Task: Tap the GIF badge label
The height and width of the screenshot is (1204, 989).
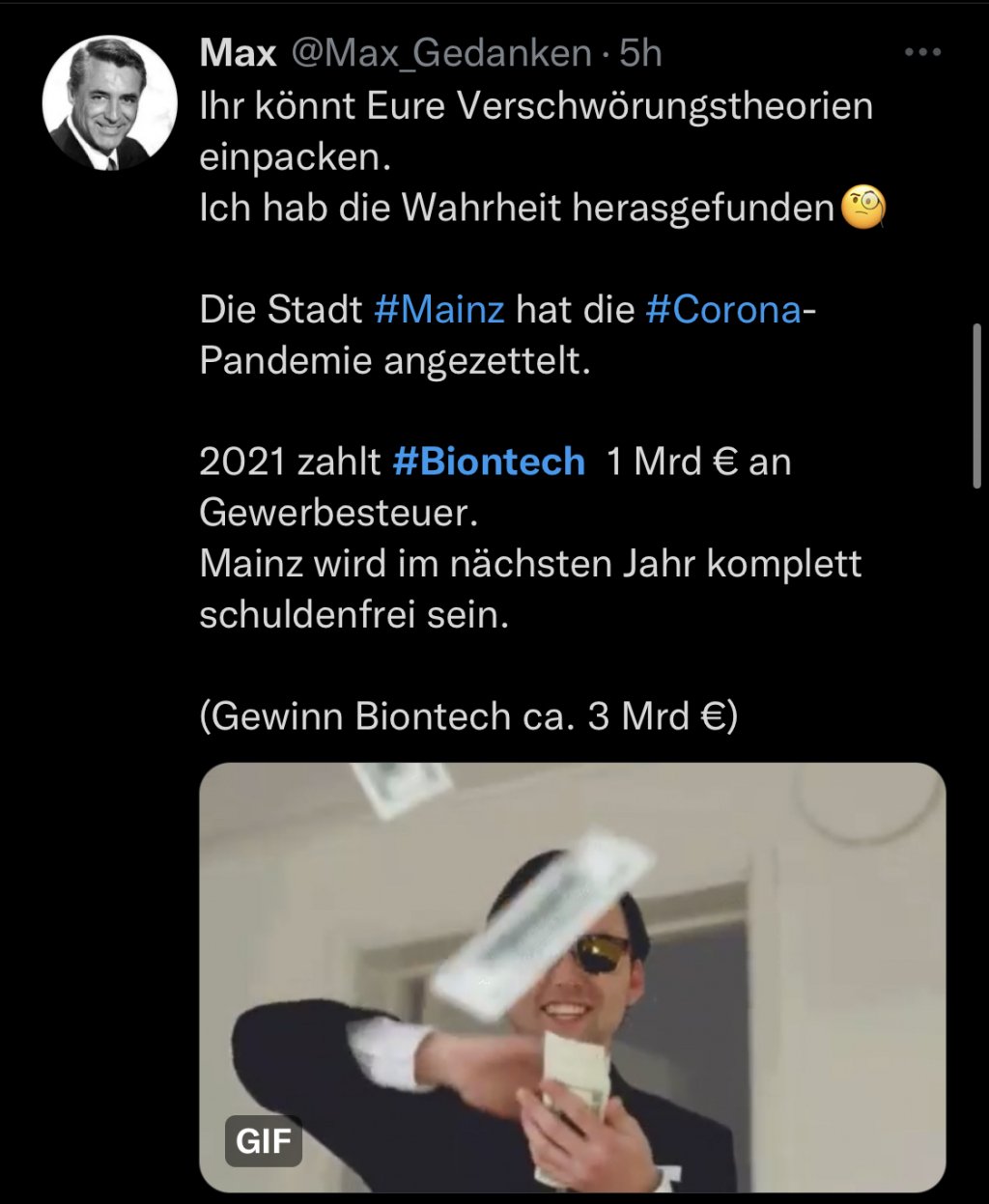Action: click(264, 1140)
